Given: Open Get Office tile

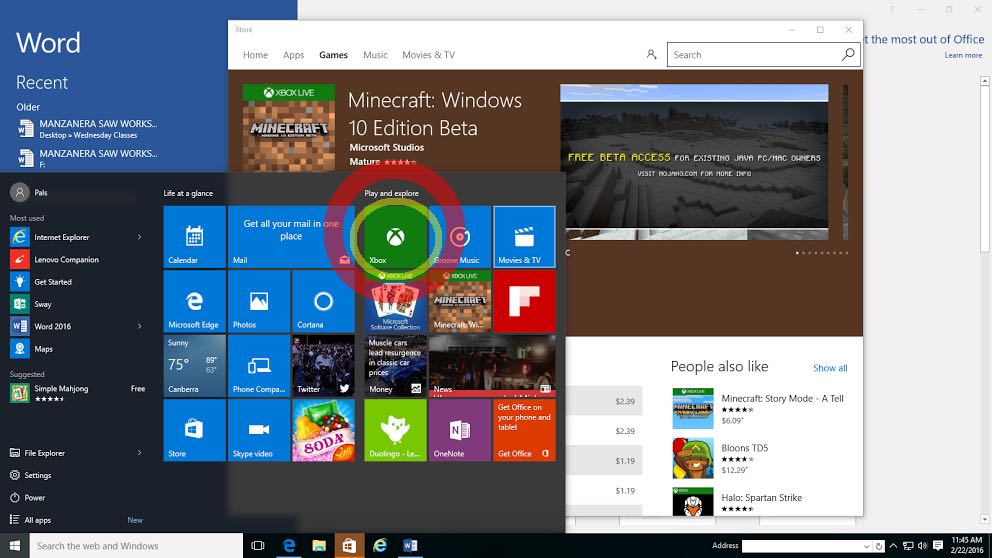Looking at the screenshot, I should 524,430.
